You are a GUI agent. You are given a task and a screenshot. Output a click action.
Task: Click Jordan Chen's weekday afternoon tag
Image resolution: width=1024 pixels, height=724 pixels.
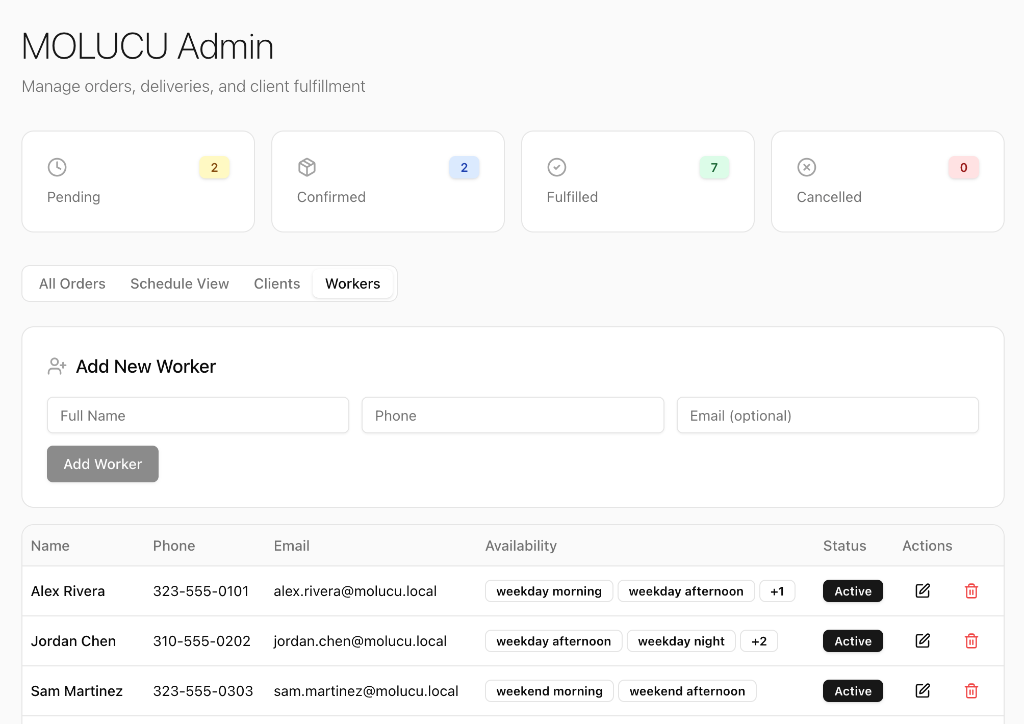[x=553, y=641]
